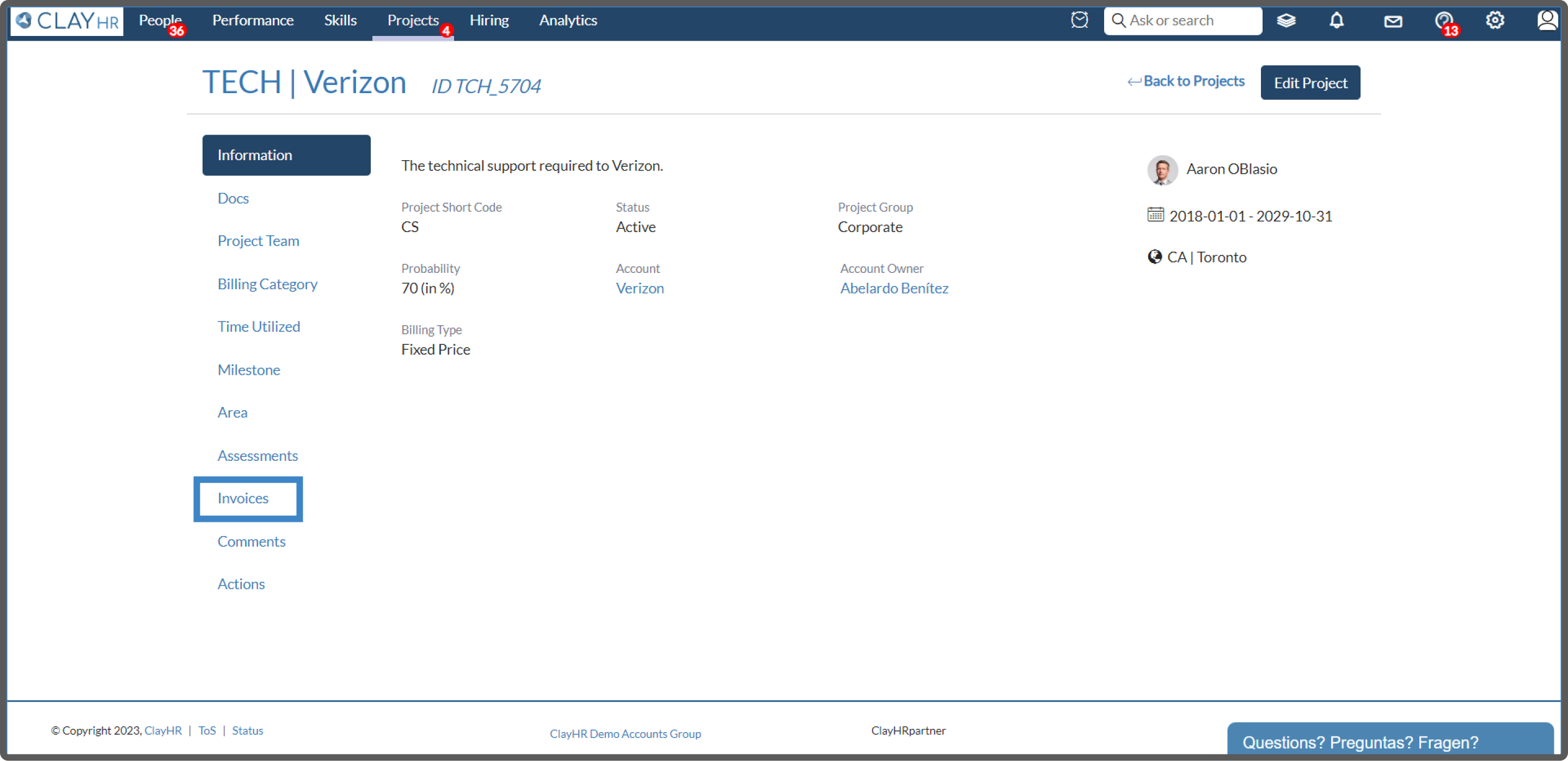Go to the Billing Category tab
This screenshot has width=1568, height=761.
267,284
